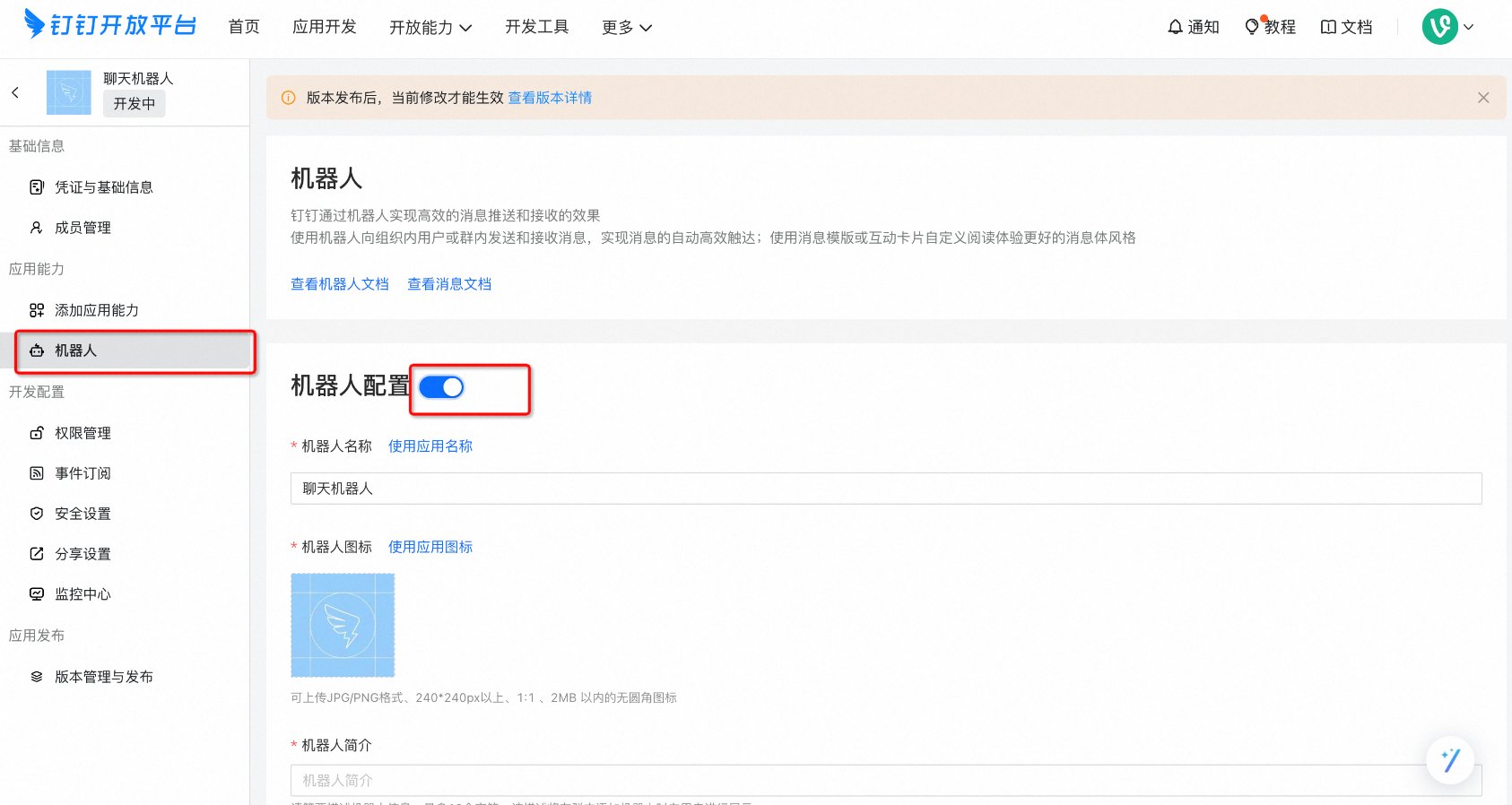Turn off the 机器人配置 switch
1512x805 pixels.
point(441,386)
